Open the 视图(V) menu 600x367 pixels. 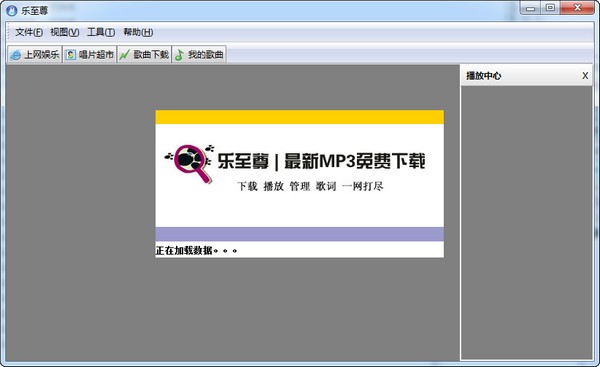coord(65,32)
